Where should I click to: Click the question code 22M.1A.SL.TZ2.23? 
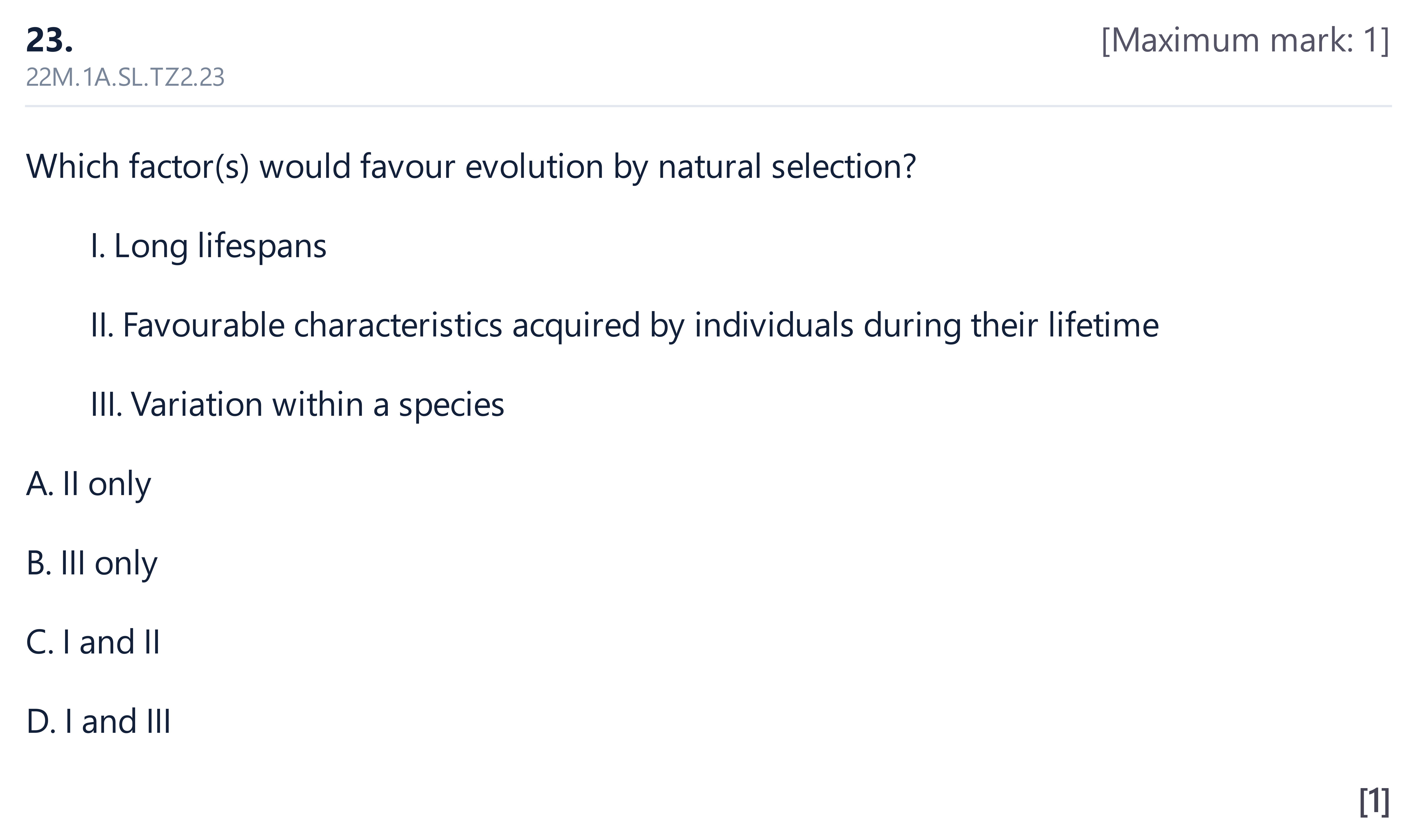pyautogui.click(x=125, y=77)
